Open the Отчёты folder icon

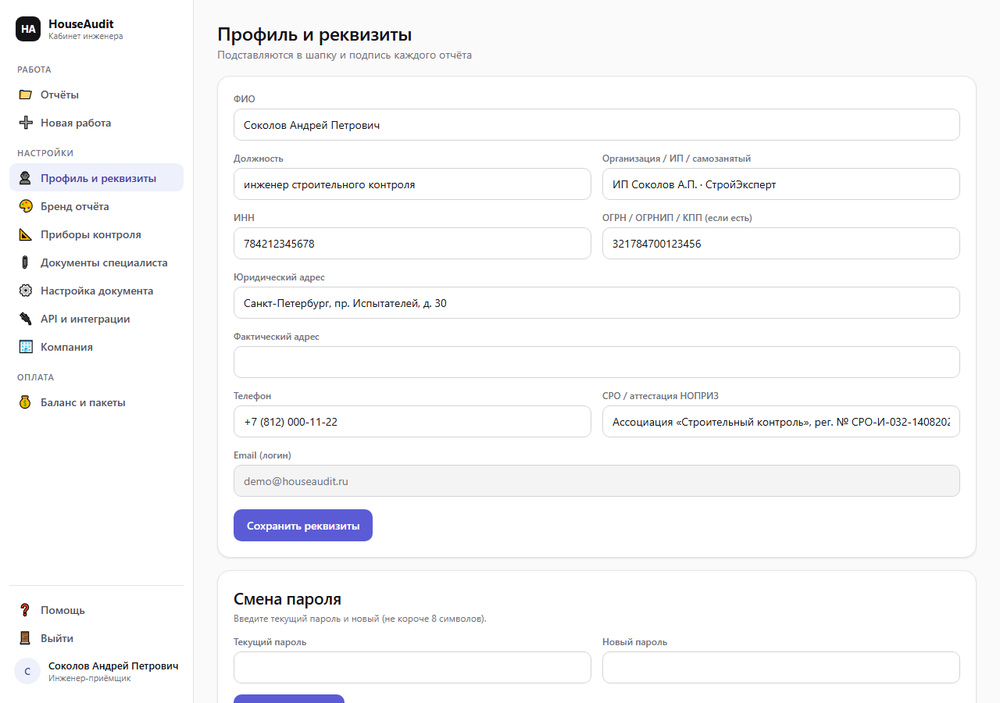click(26, 94)
